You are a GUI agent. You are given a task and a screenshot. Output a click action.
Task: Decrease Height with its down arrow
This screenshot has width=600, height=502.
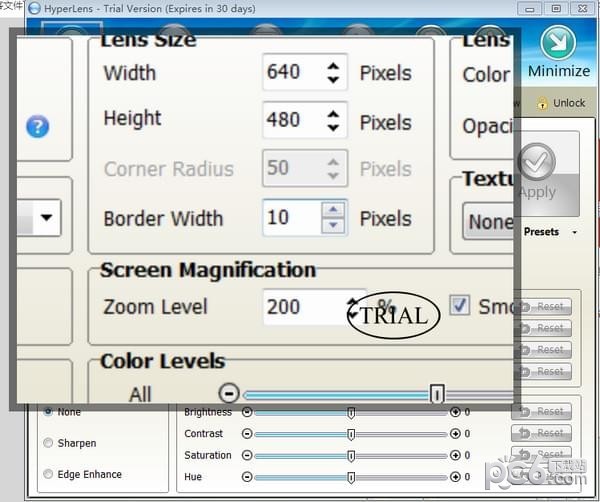(x=333, y=127)
